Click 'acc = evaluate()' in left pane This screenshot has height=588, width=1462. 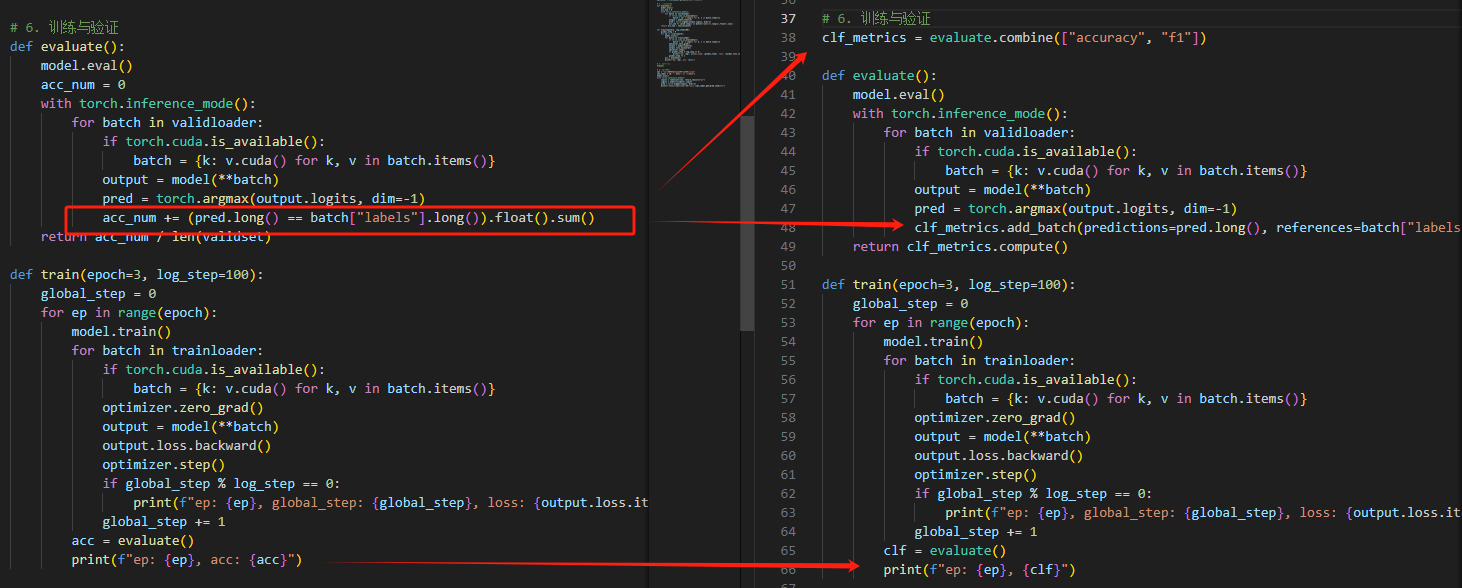(133, 541)
